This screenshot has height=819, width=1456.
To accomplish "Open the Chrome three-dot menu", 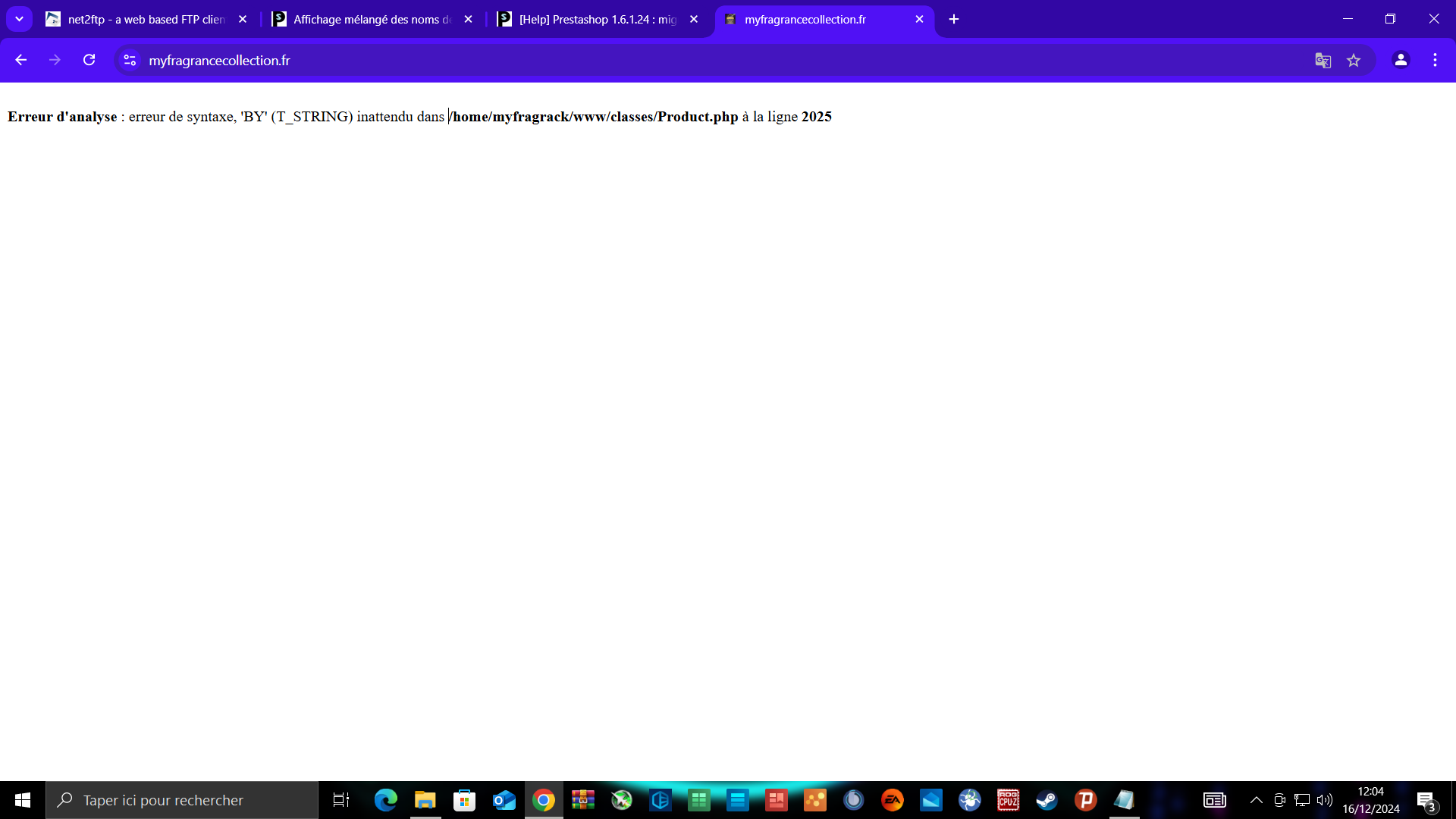I will (1435, 60).
